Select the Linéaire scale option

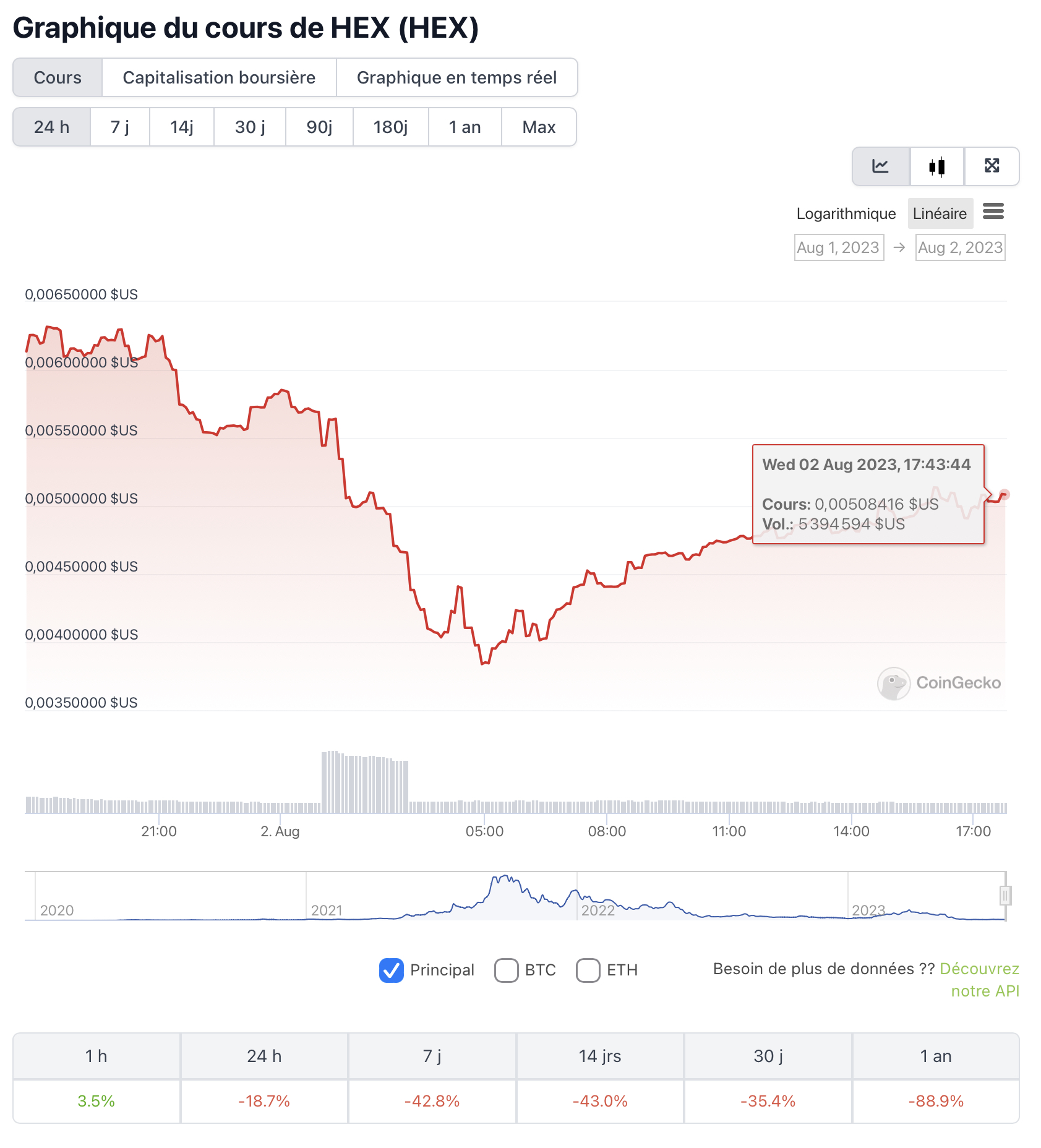(939, 213)
